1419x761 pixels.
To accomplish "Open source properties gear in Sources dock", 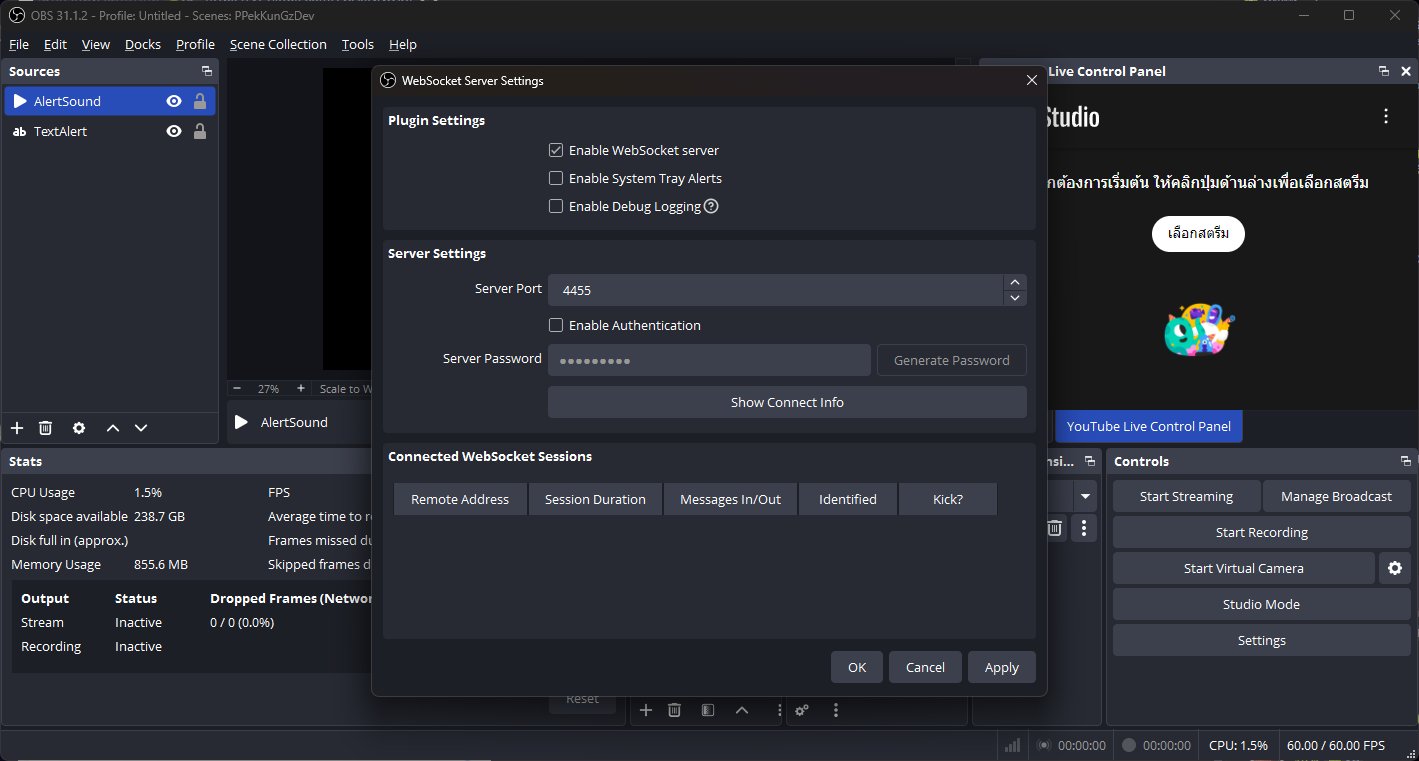I will (79, 428).
